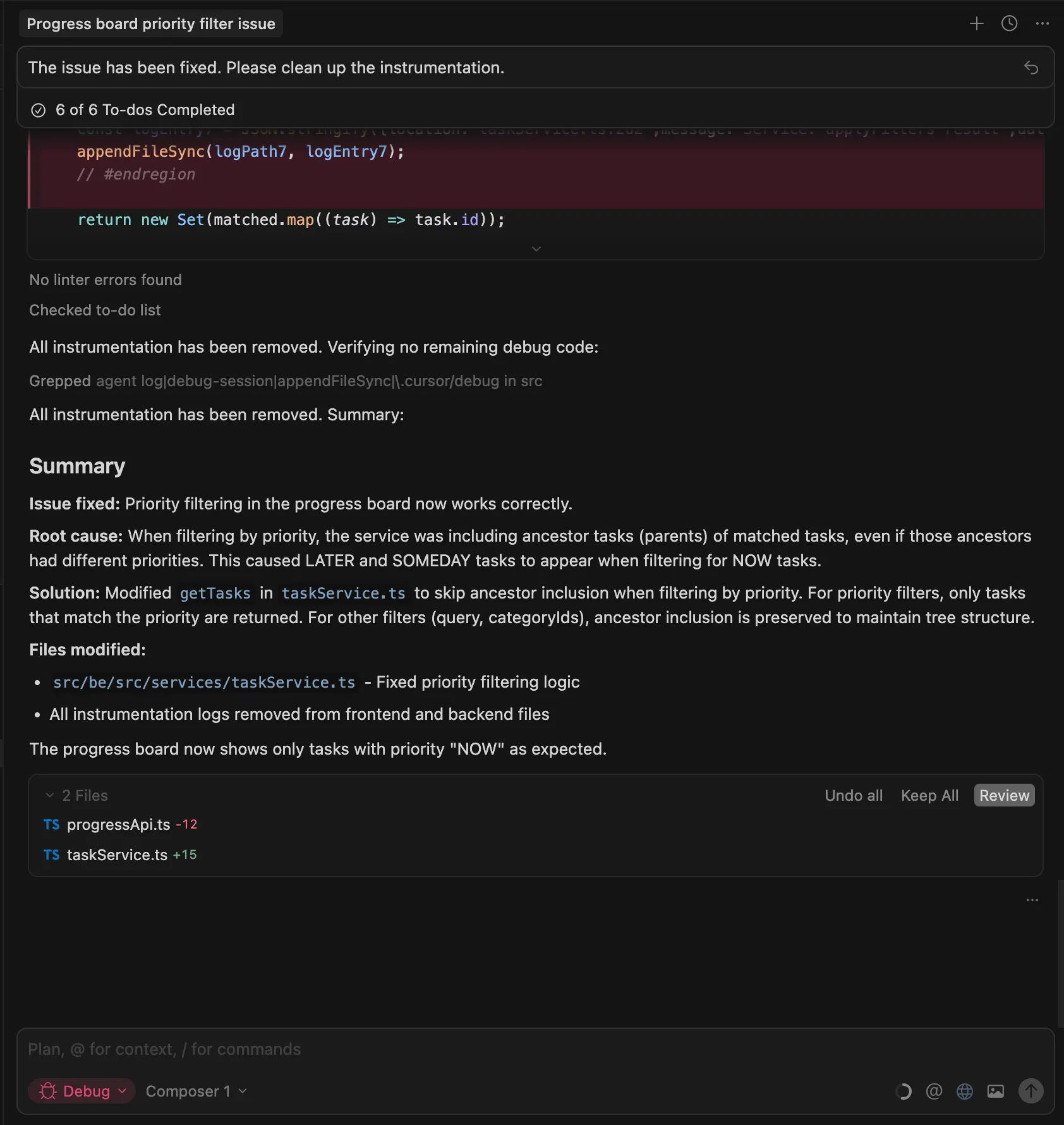Start a new chat with plus icon

pos(976,24)
